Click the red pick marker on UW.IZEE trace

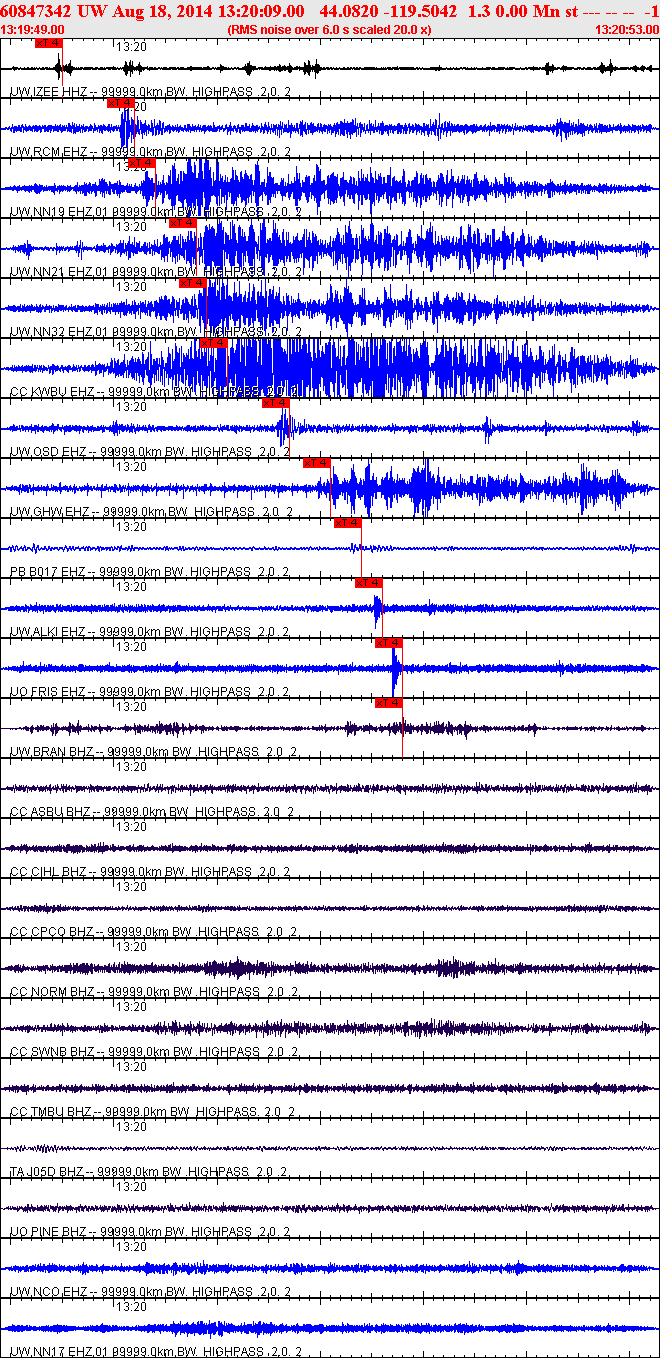48,43
